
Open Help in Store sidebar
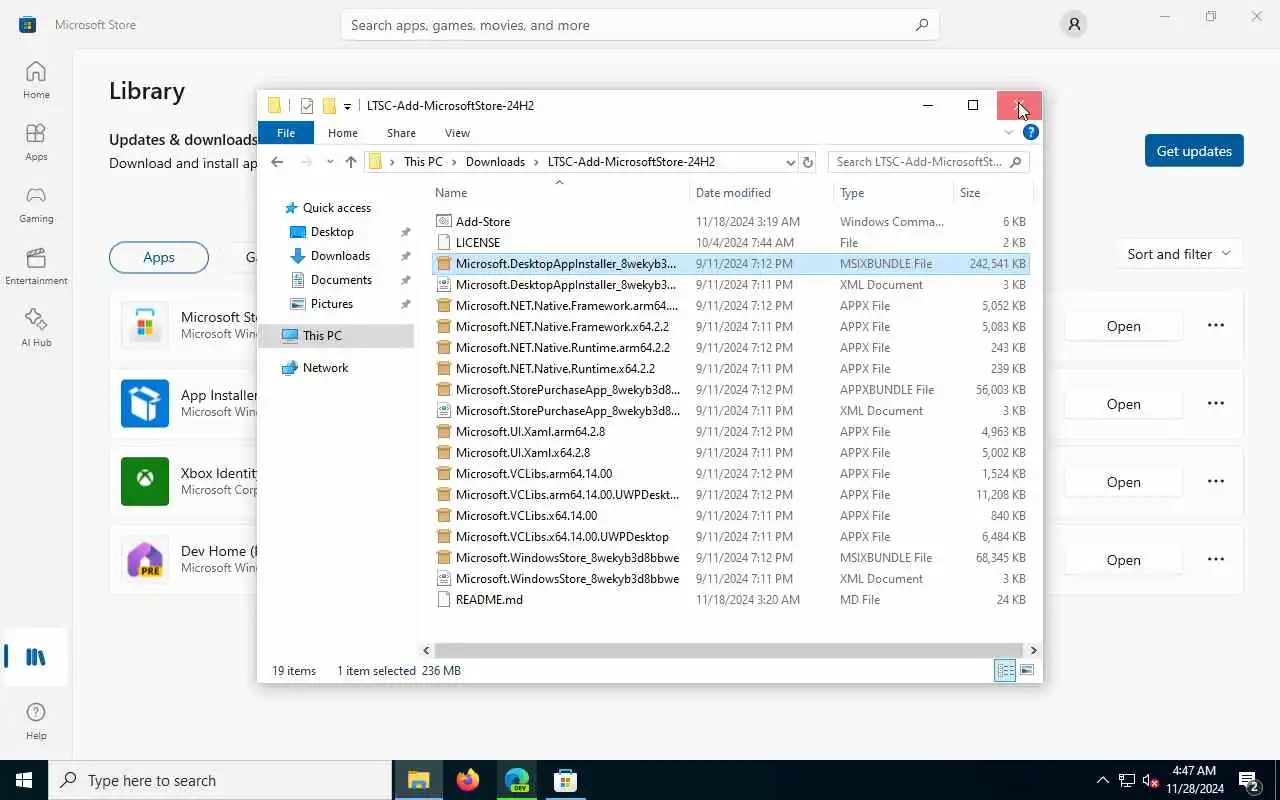pyautogui.click(x=36, y=720)
